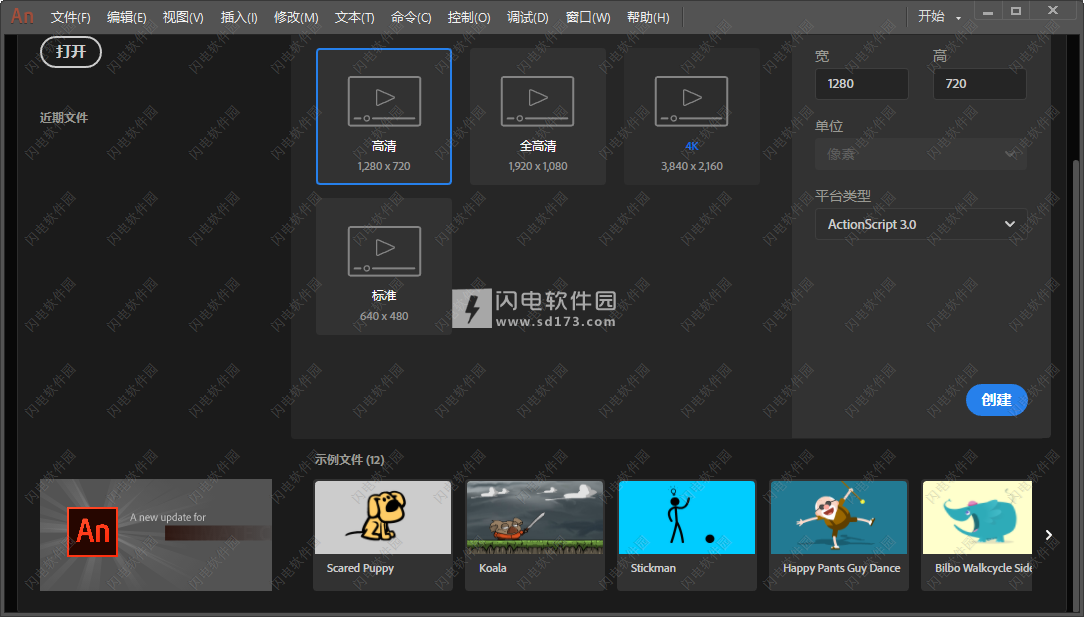Close the Animate window

1053,10
